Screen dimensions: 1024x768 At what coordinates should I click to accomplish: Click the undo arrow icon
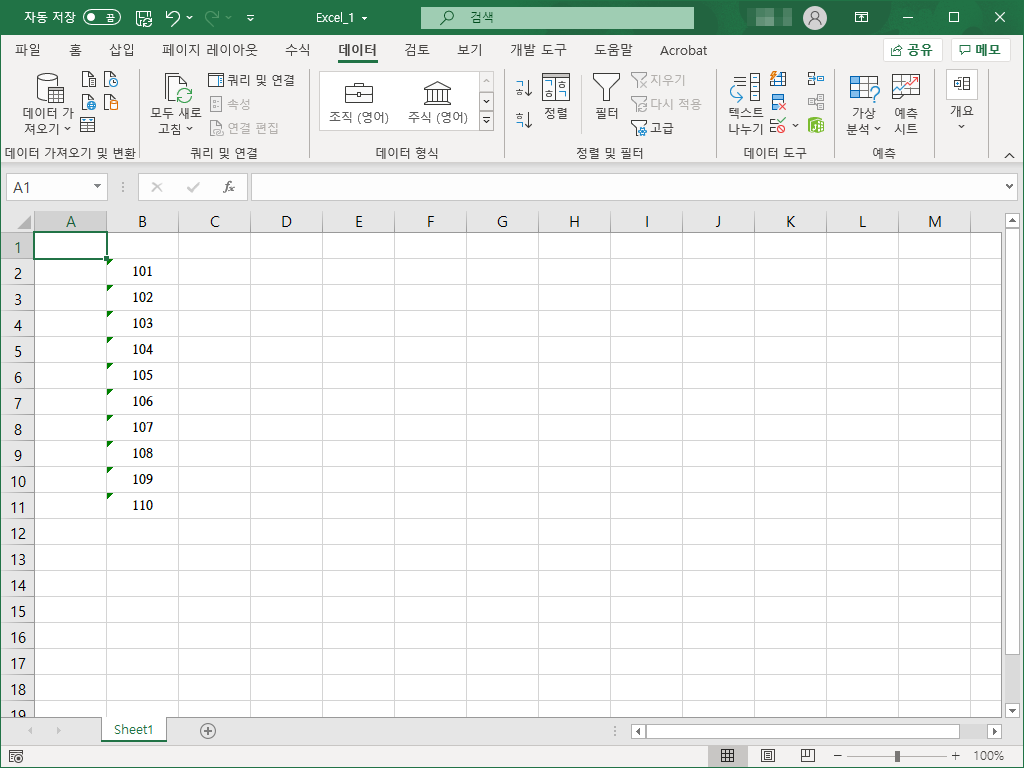click(172, 18)
